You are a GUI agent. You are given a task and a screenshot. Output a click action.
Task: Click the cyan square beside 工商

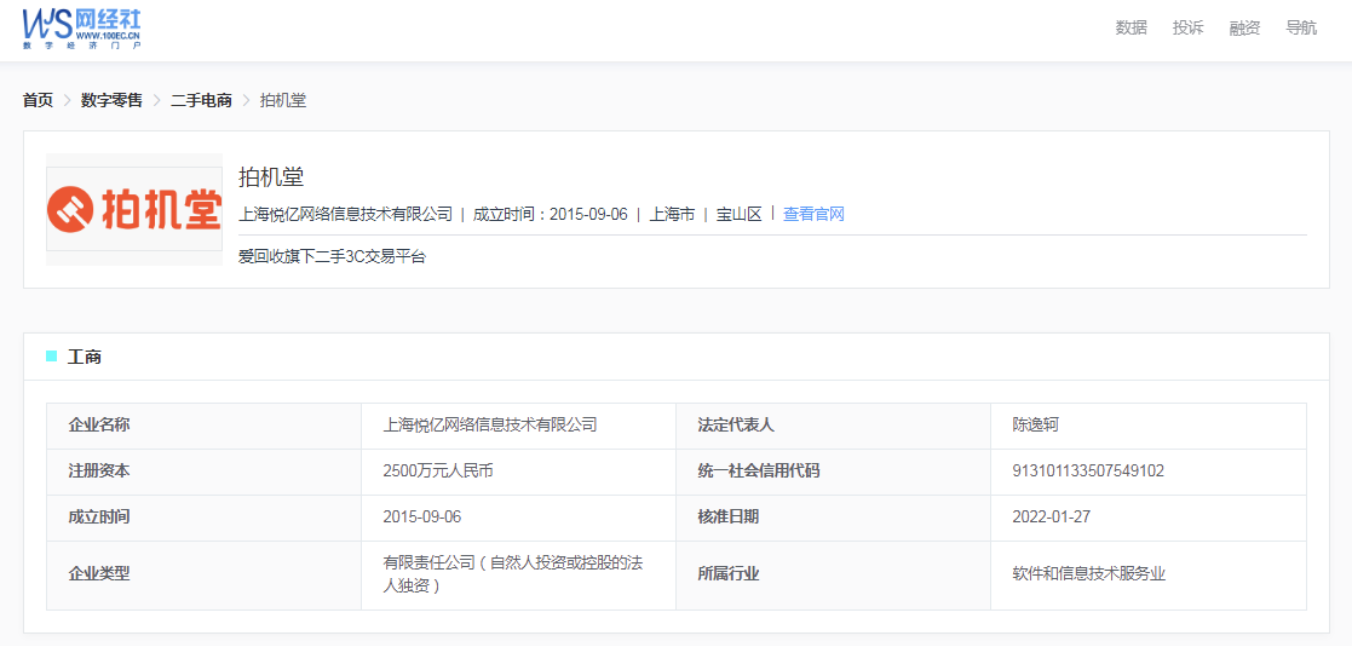pyautogui.click(x=52, y=356)
